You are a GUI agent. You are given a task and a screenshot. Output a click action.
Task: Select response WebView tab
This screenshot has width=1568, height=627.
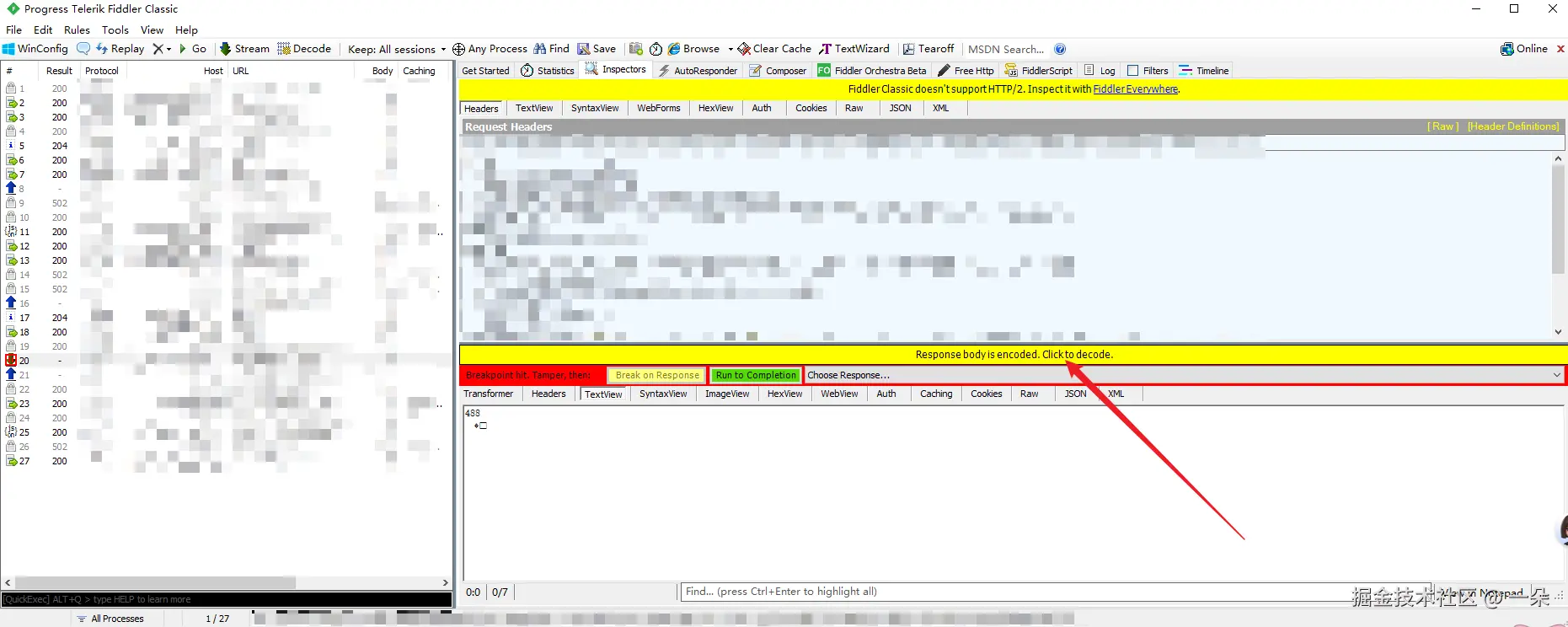839,394
